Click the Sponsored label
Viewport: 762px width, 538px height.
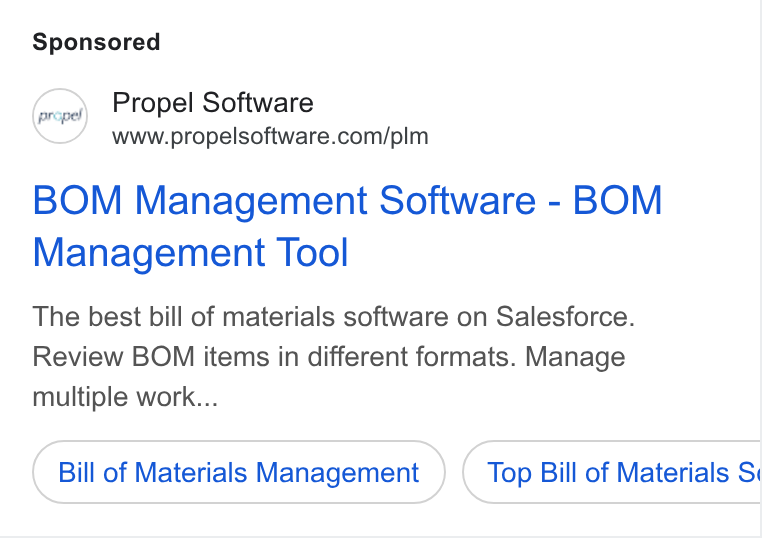[x=96, y=42]
